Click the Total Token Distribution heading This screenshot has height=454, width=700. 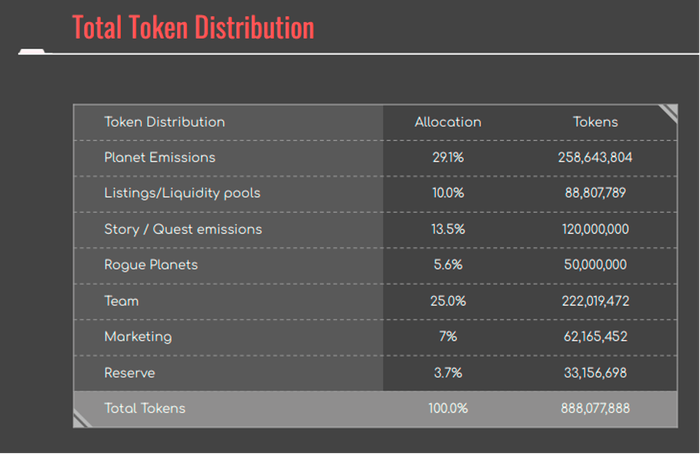(x=193, y=27)
